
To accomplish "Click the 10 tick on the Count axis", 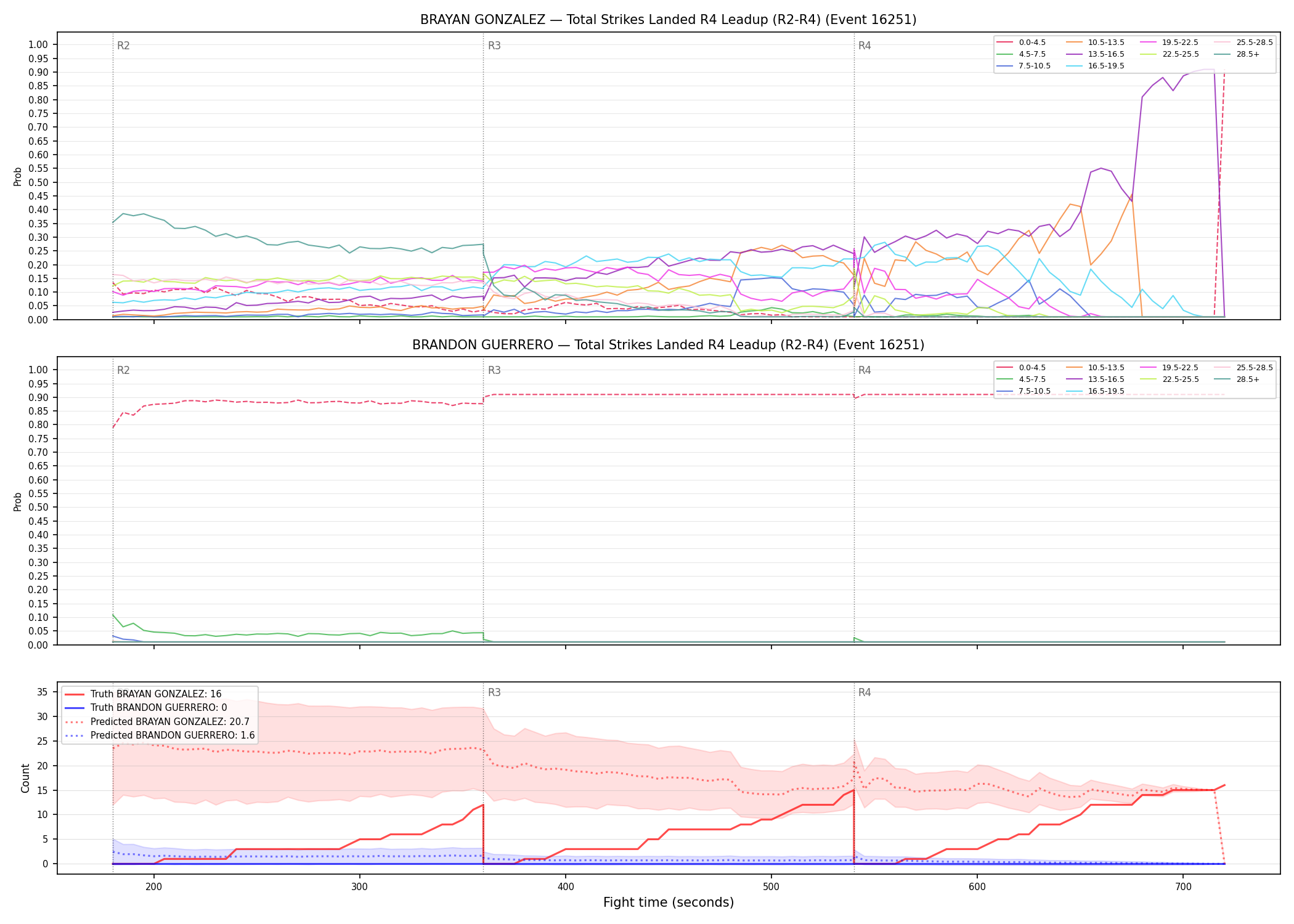I will (43, 814).
